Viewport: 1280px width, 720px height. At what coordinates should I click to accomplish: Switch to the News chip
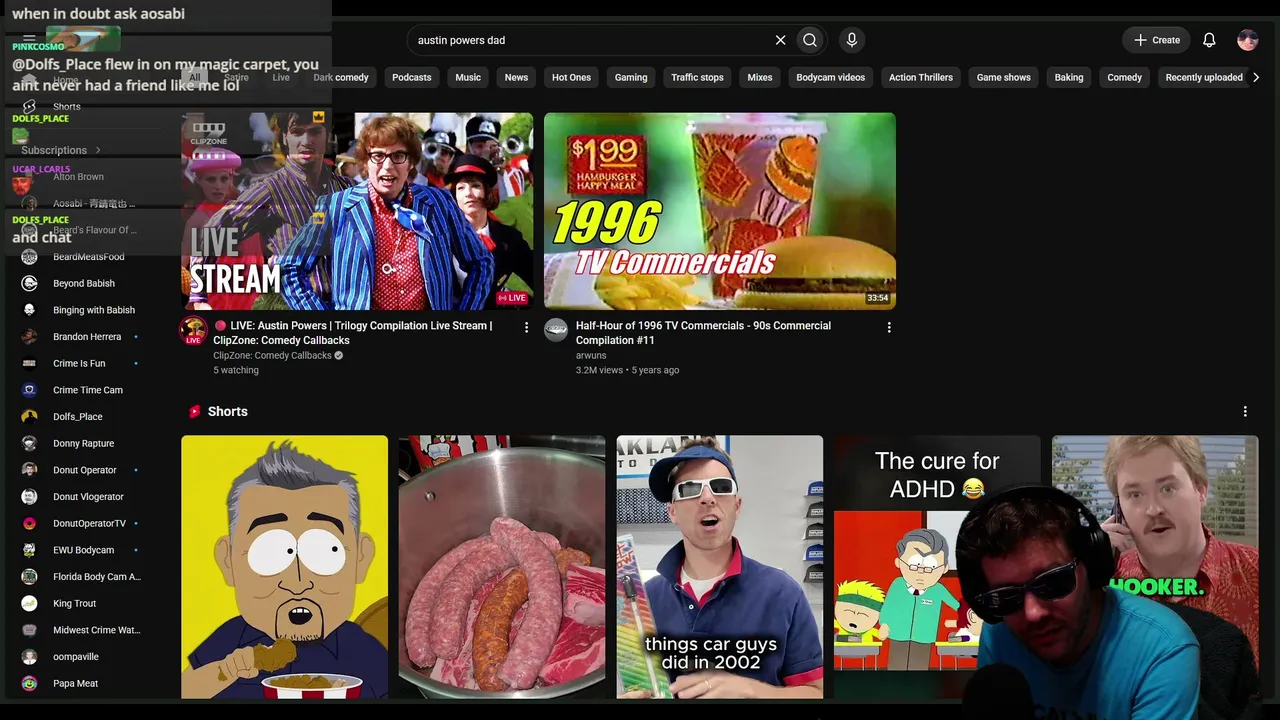pos(516,77)
